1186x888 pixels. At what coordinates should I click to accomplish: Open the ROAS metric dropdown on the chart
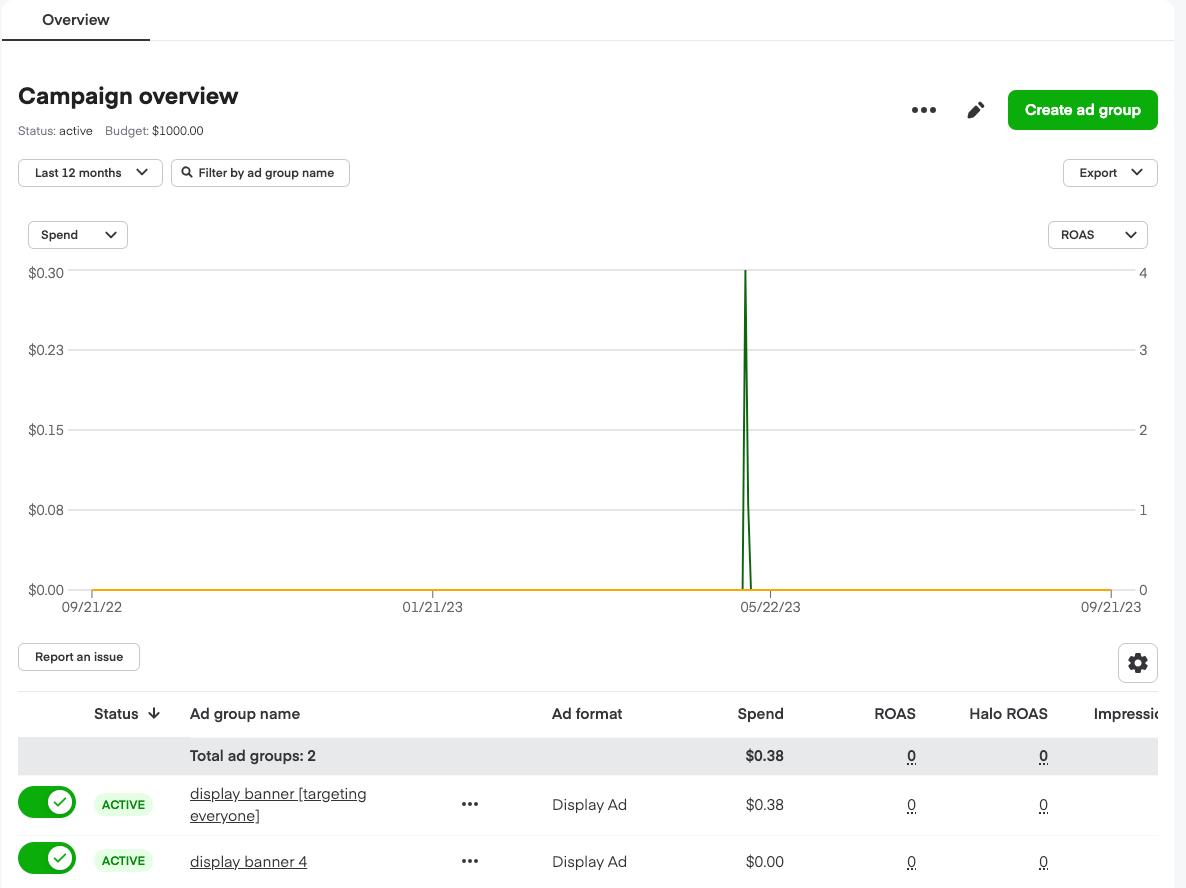(1097, 234)
